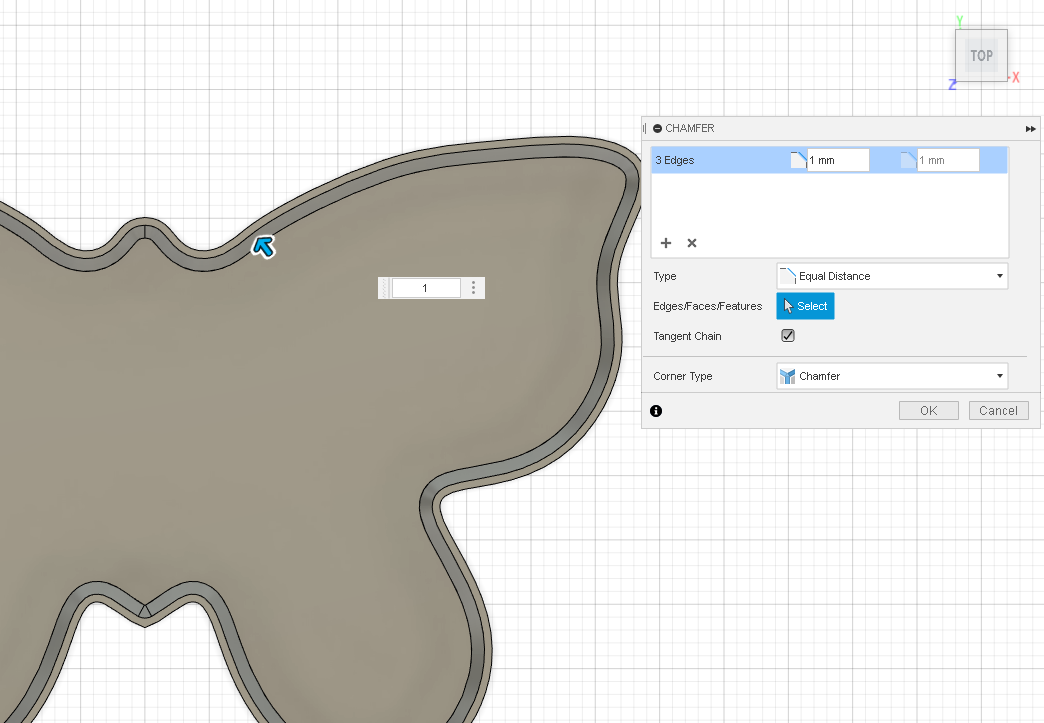Image resolution: width=1044 pixels, height=723 pixels.
Task: Click the first 1 mm distance field
Action: [x=838, y=160]
